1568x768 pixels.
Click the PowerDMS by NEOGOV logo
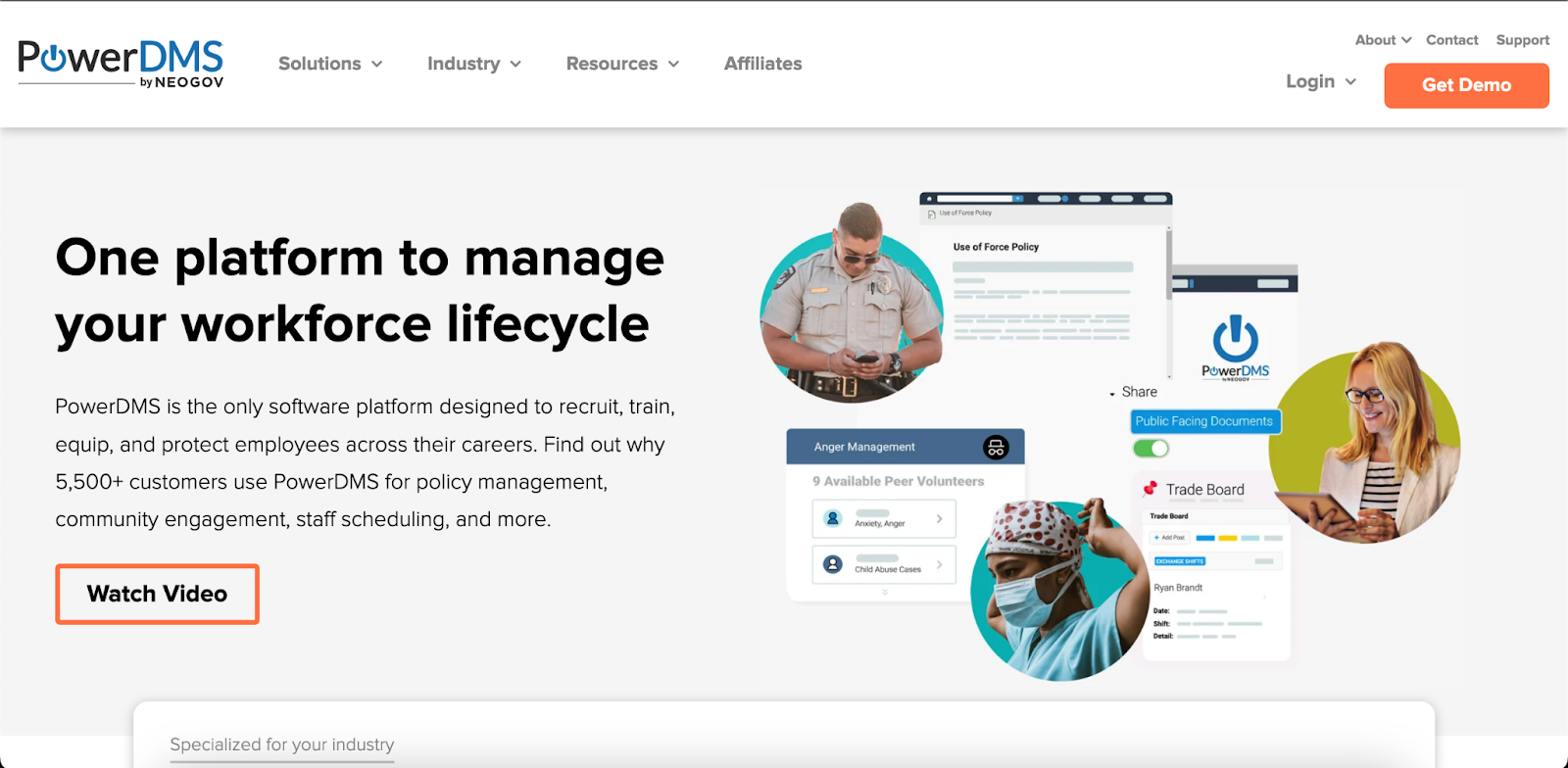point(121,64)
